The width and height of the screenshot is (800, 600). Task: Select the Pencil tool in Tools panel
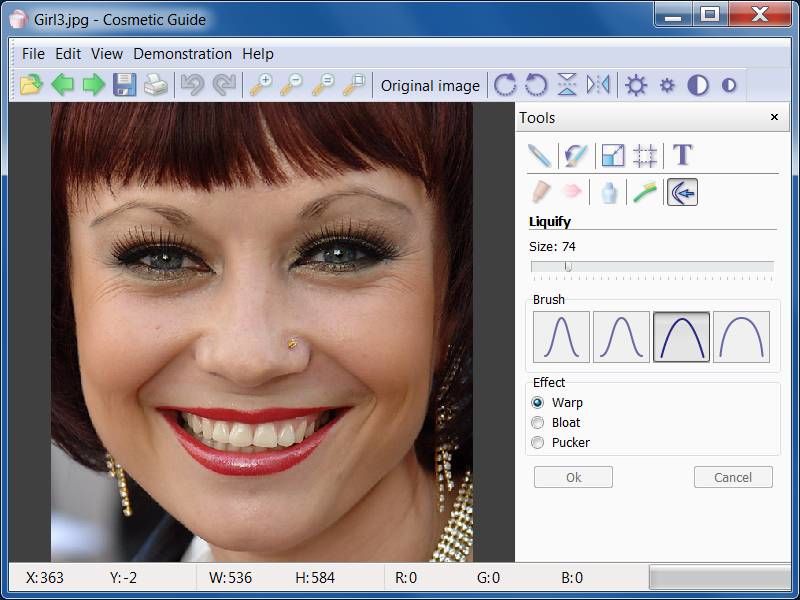[539, 155]
